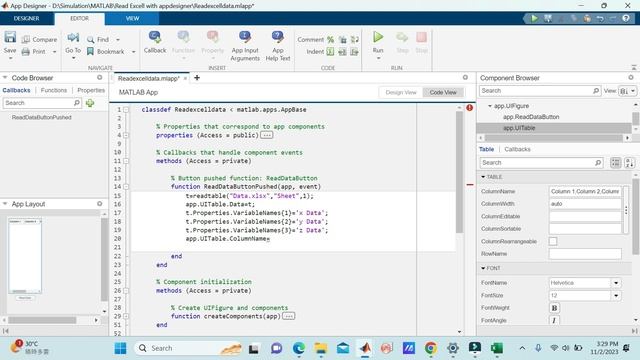Screen dimensions: 640x360
Task: Click the App Layout thumbnail preview
Action: [x=25, y=256]
